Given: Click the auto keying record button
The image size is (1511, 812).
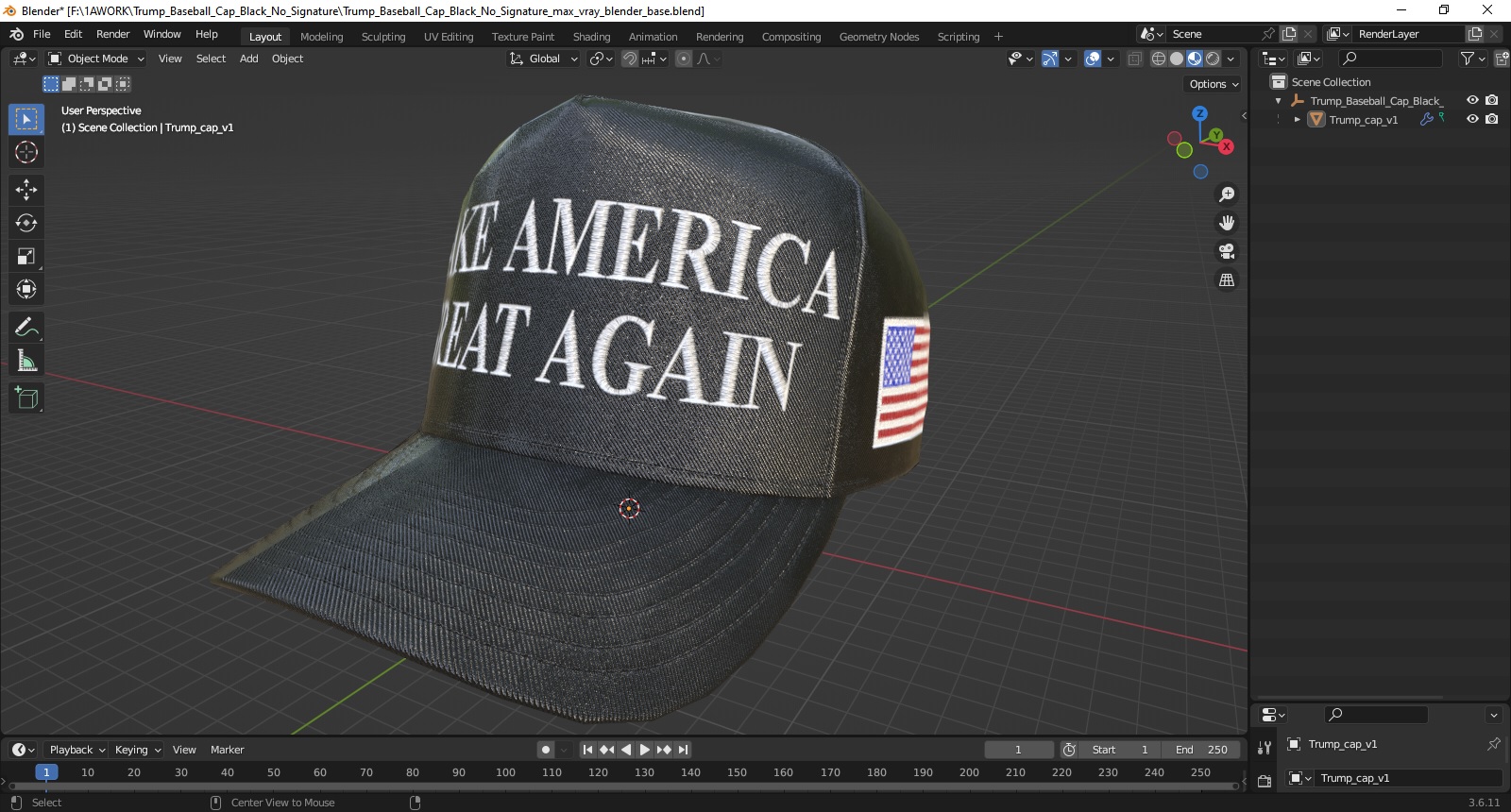Looking at the screenshot, I should click(x=546, y=750).
